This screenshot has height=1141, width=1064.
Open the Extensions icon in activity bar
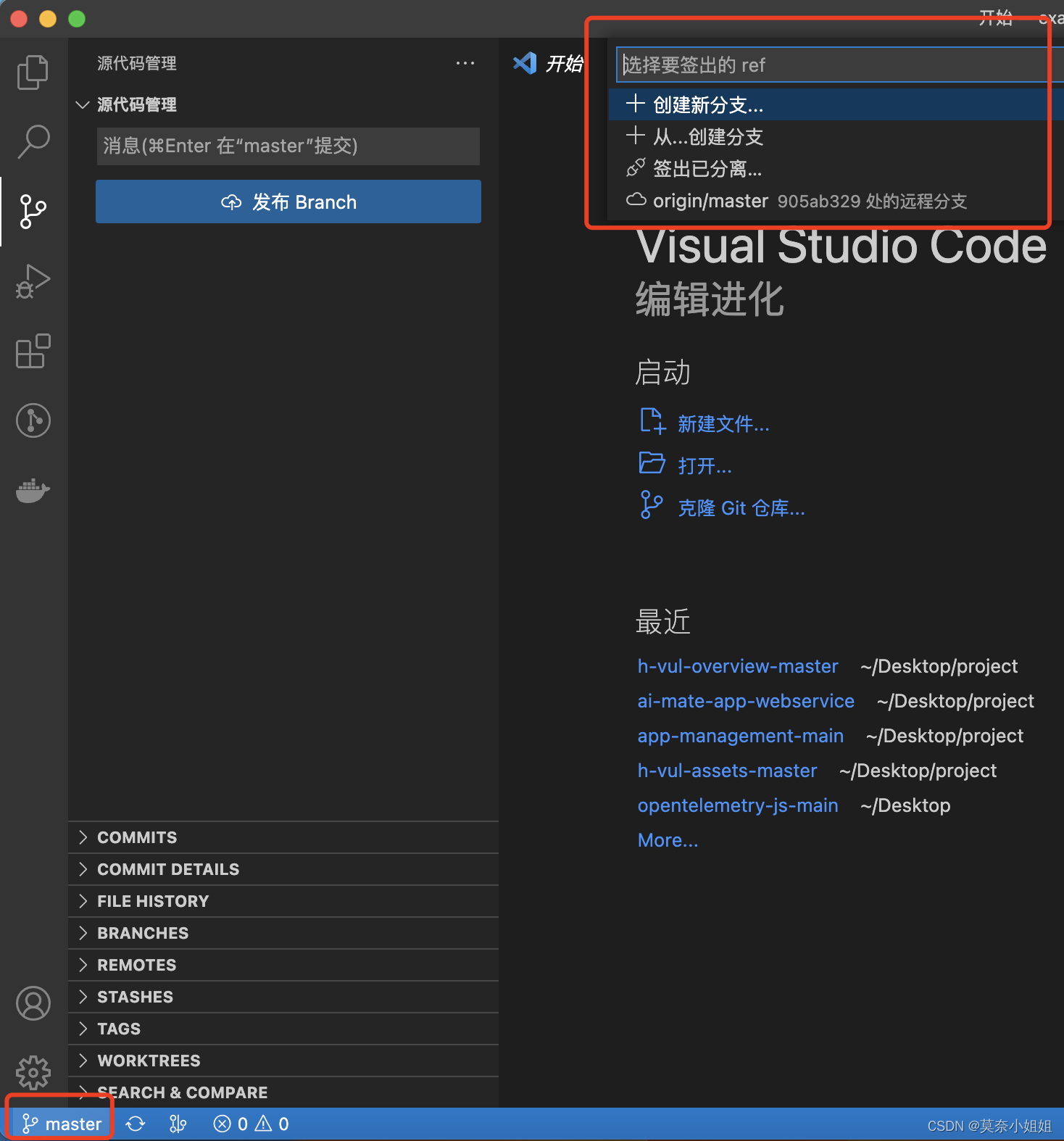(x=33, y=351)
